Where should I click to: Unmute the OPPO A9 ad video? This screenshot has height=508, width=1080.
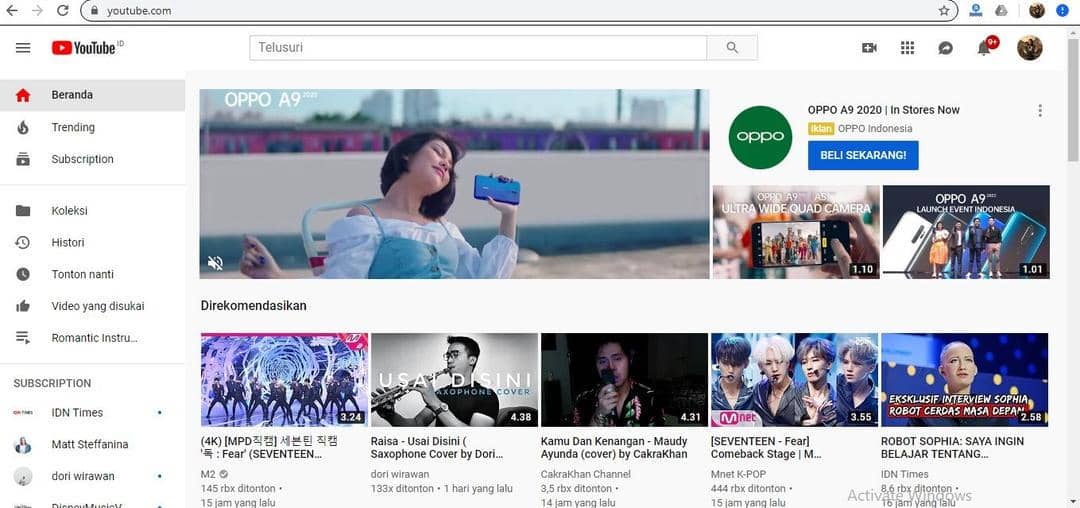point(215,263)
